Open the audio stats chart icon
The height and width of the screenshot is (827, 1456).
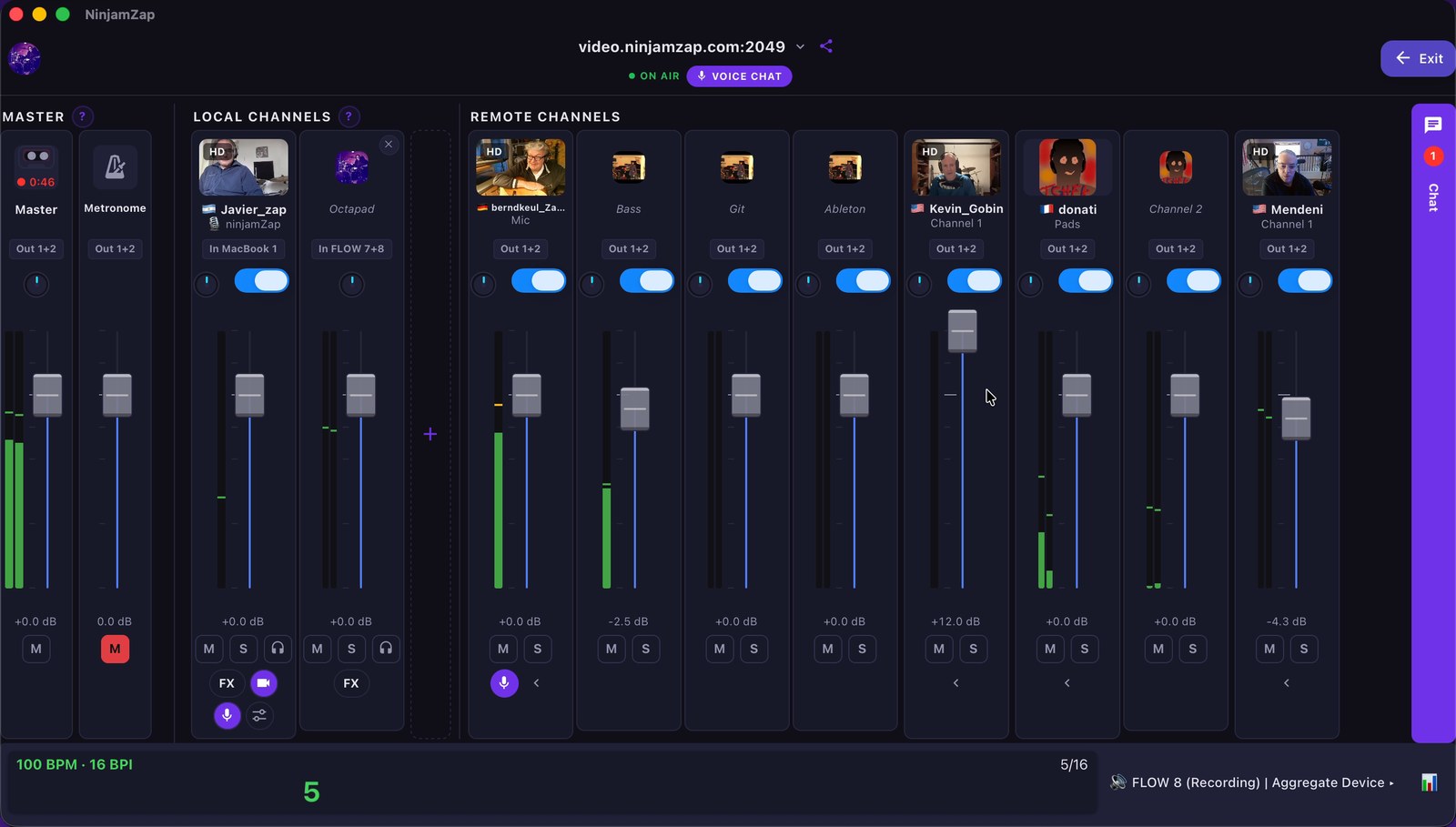click(1430, 782)
